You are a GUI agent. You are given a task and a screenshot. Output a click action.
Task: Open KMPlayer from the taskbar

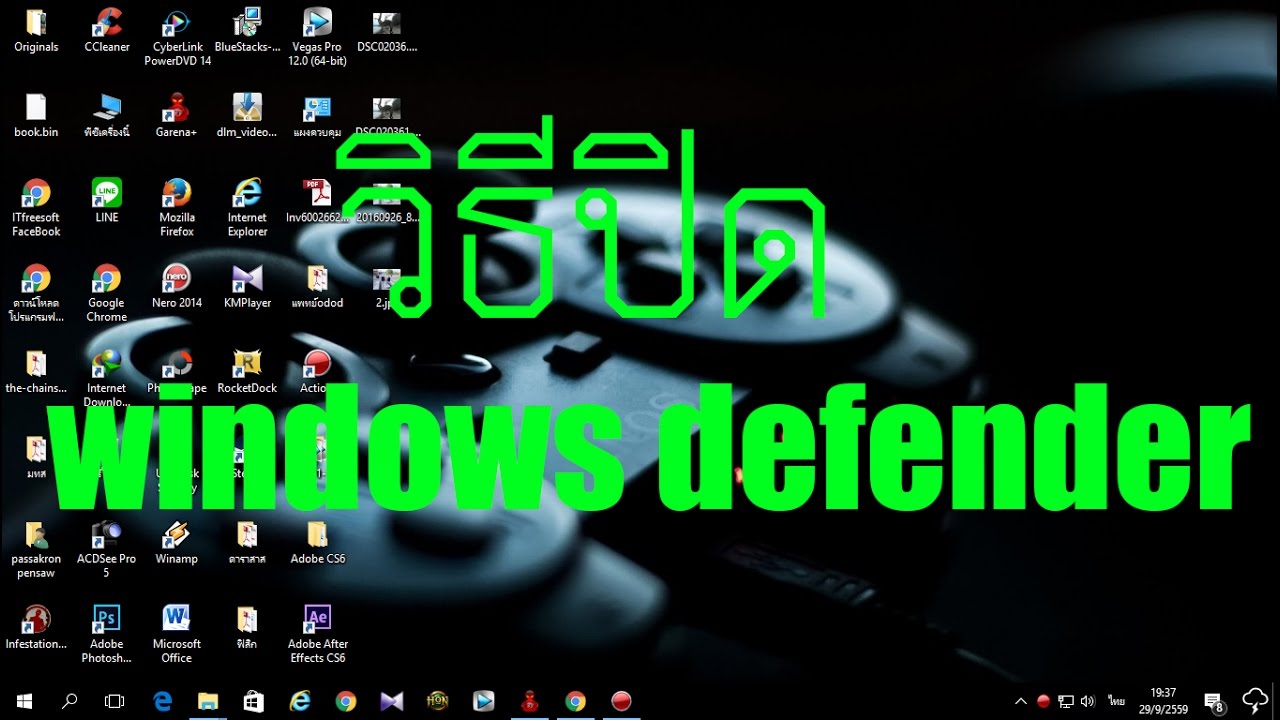click(392, 701)
